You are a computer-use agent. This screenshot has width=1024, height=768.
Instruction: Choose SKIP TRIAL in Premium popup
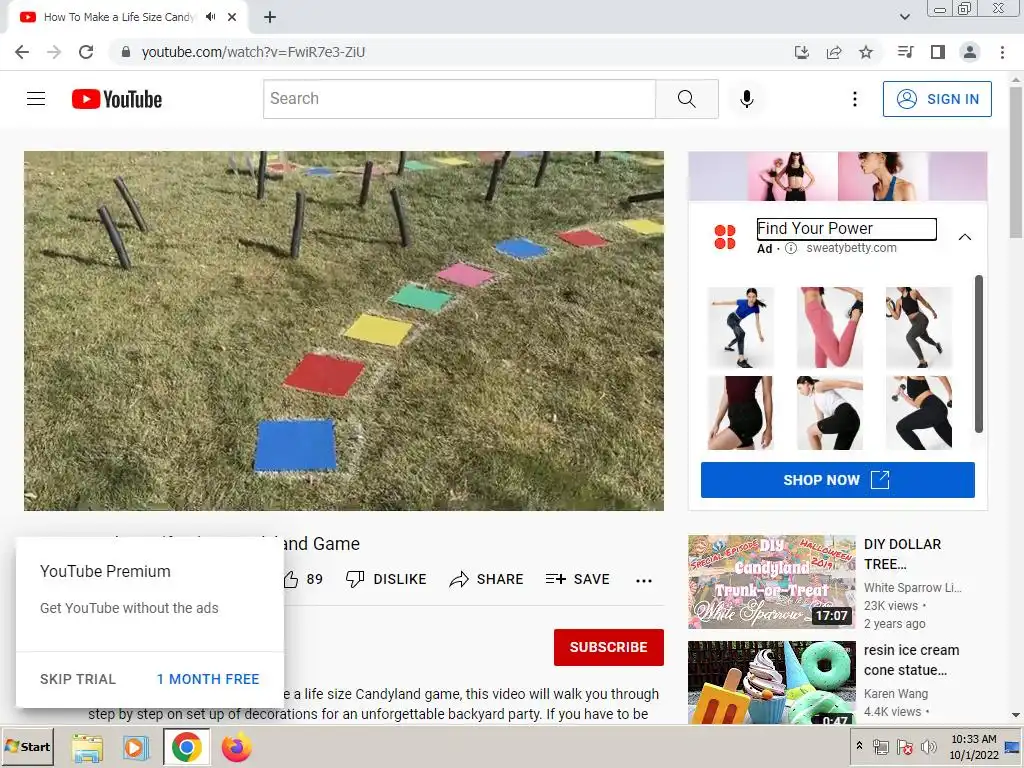(x=78, y=679)
